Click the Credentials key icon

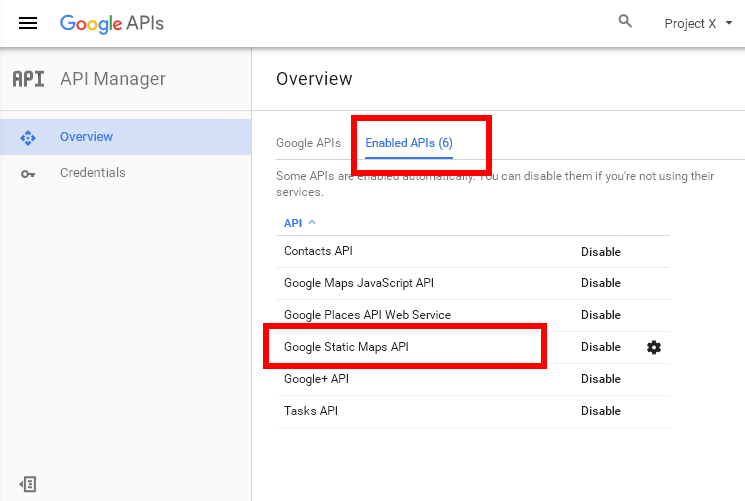28,174
